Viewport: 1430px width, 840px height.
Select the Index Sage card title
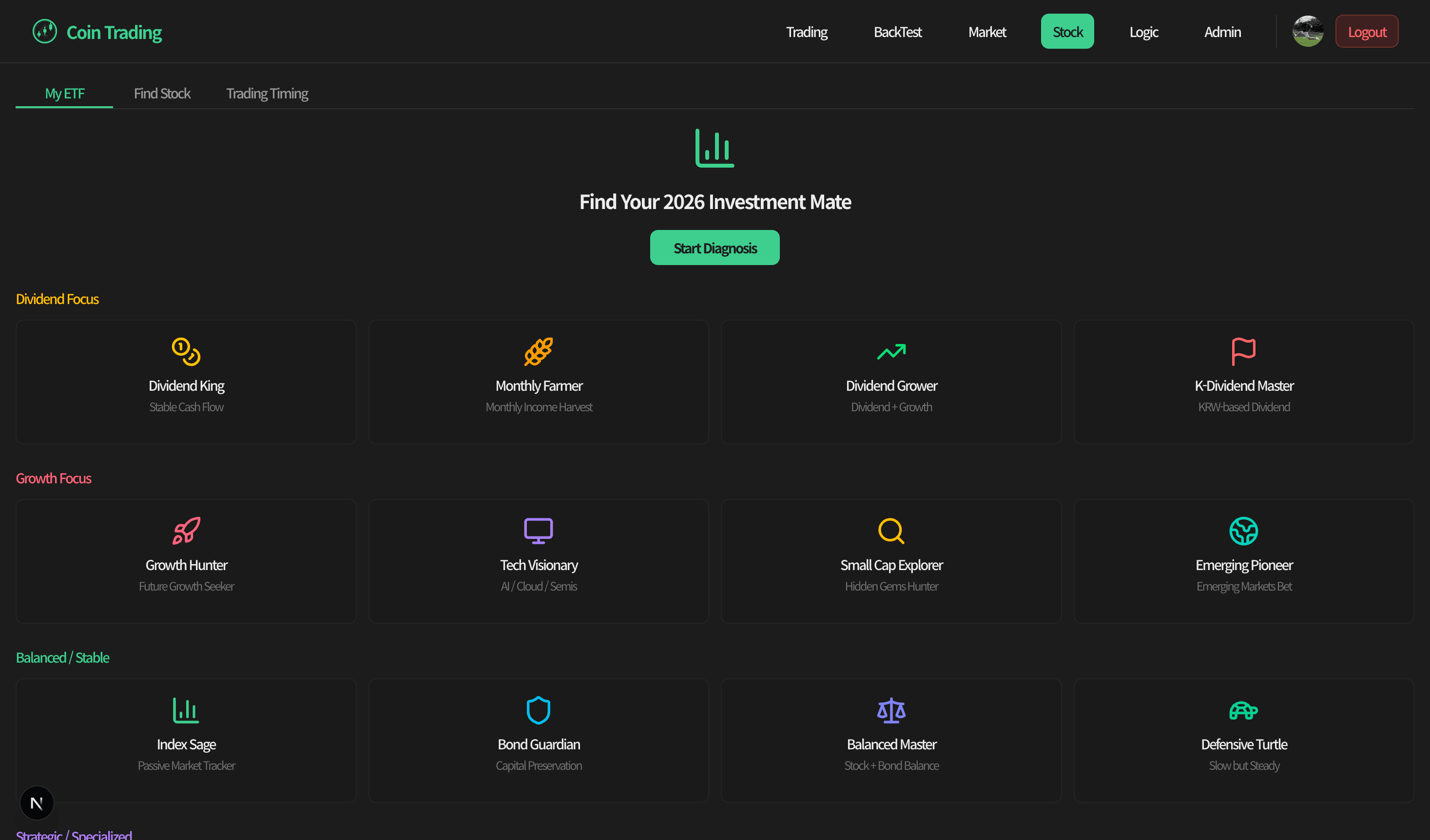point(186,744)
